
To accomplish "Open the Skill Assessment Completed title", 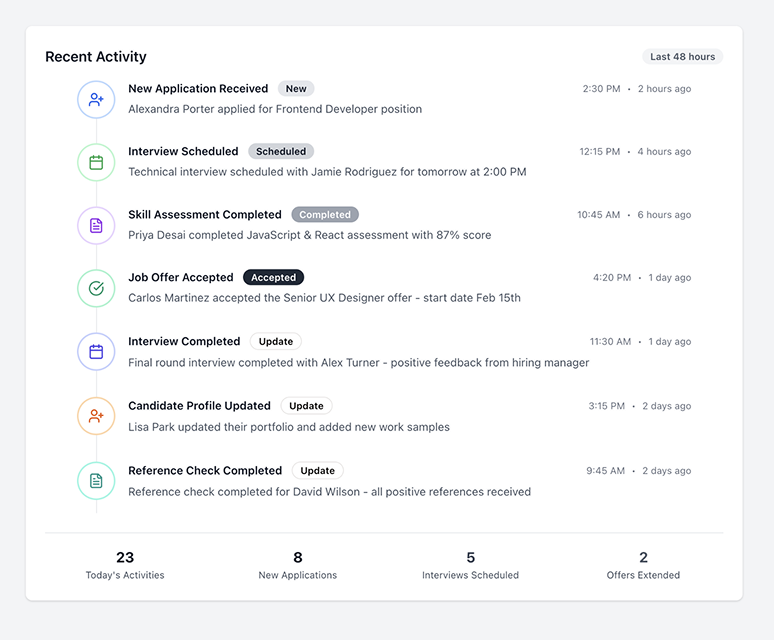I will pyautogui.click(x=205, y=215).
